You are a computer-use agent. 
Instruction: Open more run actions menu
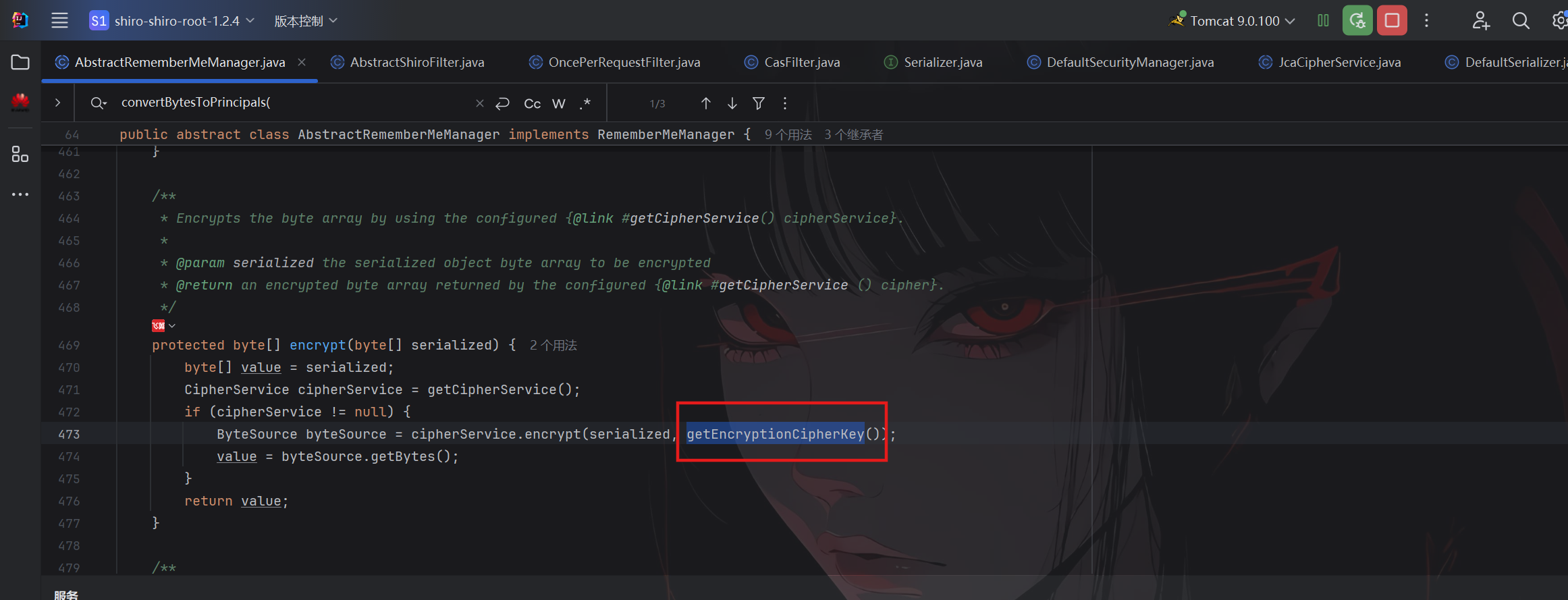click(1426, 20)
